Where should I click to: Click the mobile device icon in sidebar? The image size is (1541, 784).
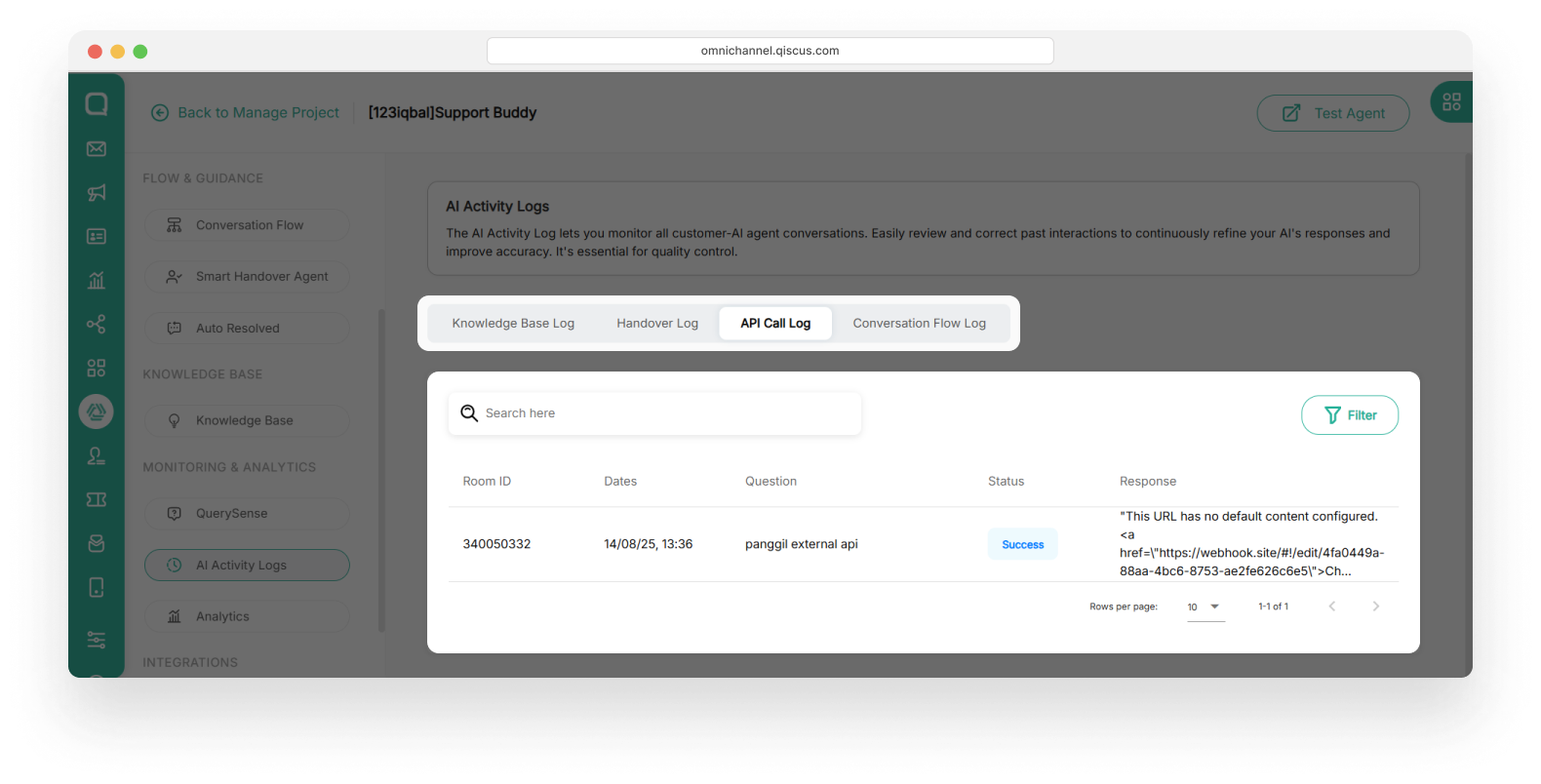97,587
